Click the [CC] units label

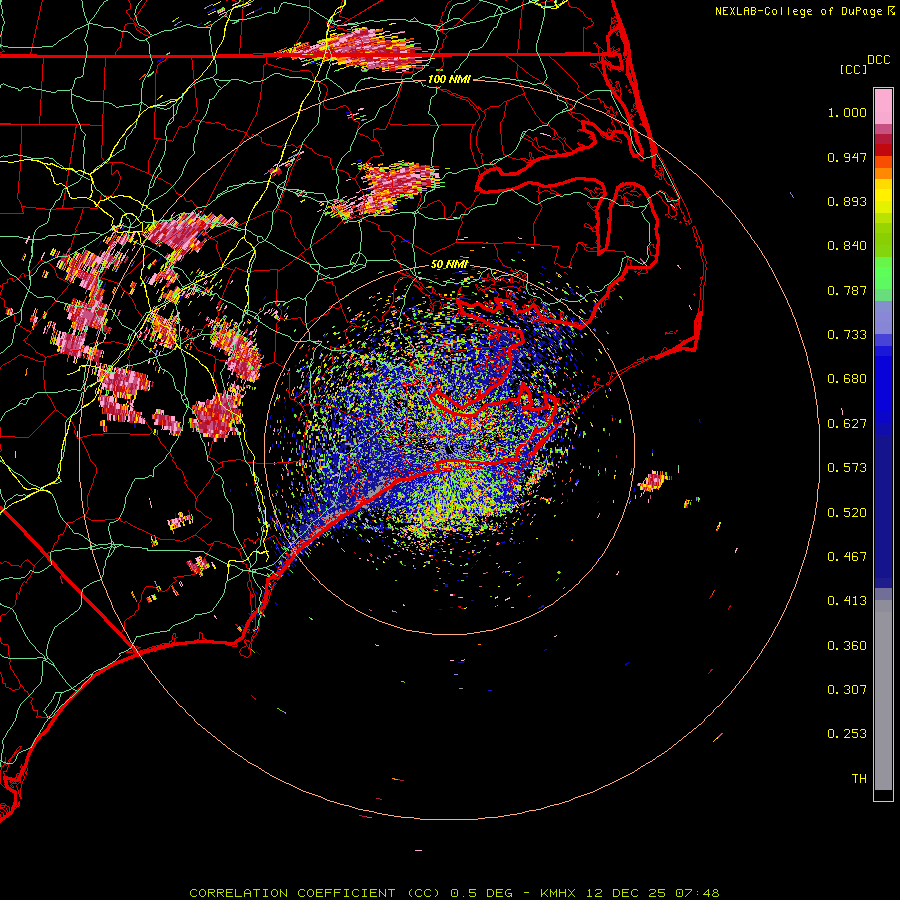[x=853, y=69]
